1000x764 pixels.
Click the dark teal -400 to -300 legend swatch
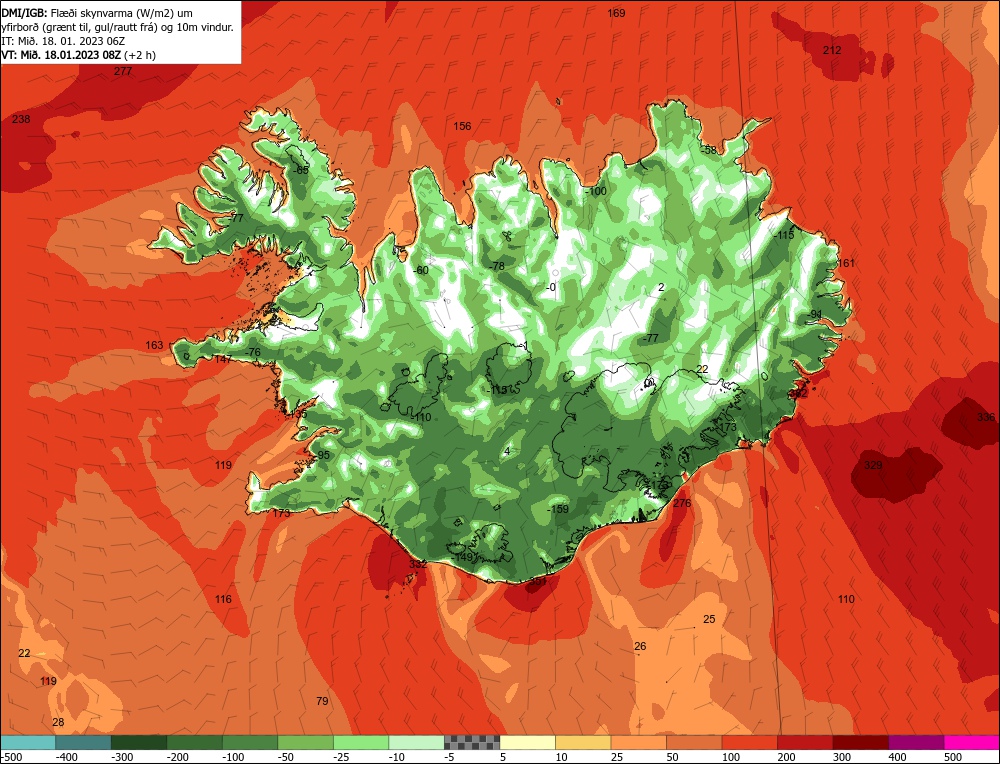tap(83, 742)
